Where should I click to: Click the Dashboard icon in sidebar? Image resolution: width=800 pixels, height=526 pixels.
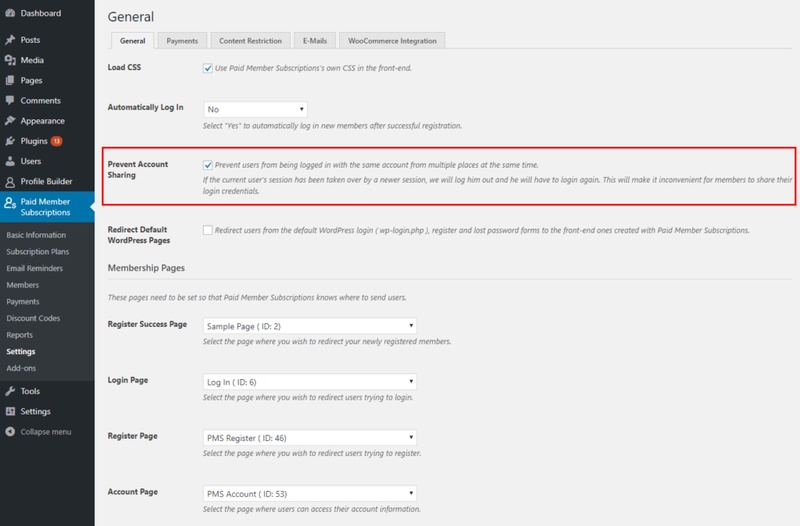[x=10, y=13]
